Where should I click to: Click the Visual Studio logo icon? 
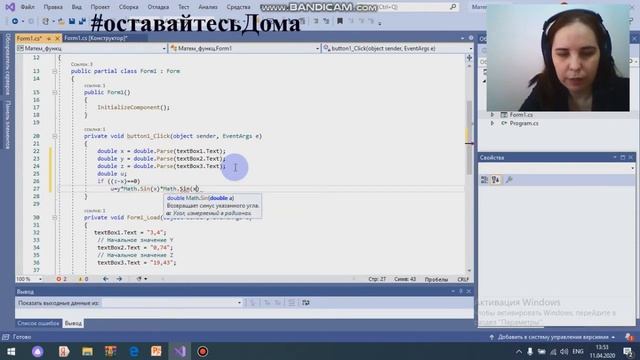[x=10, y=7]
